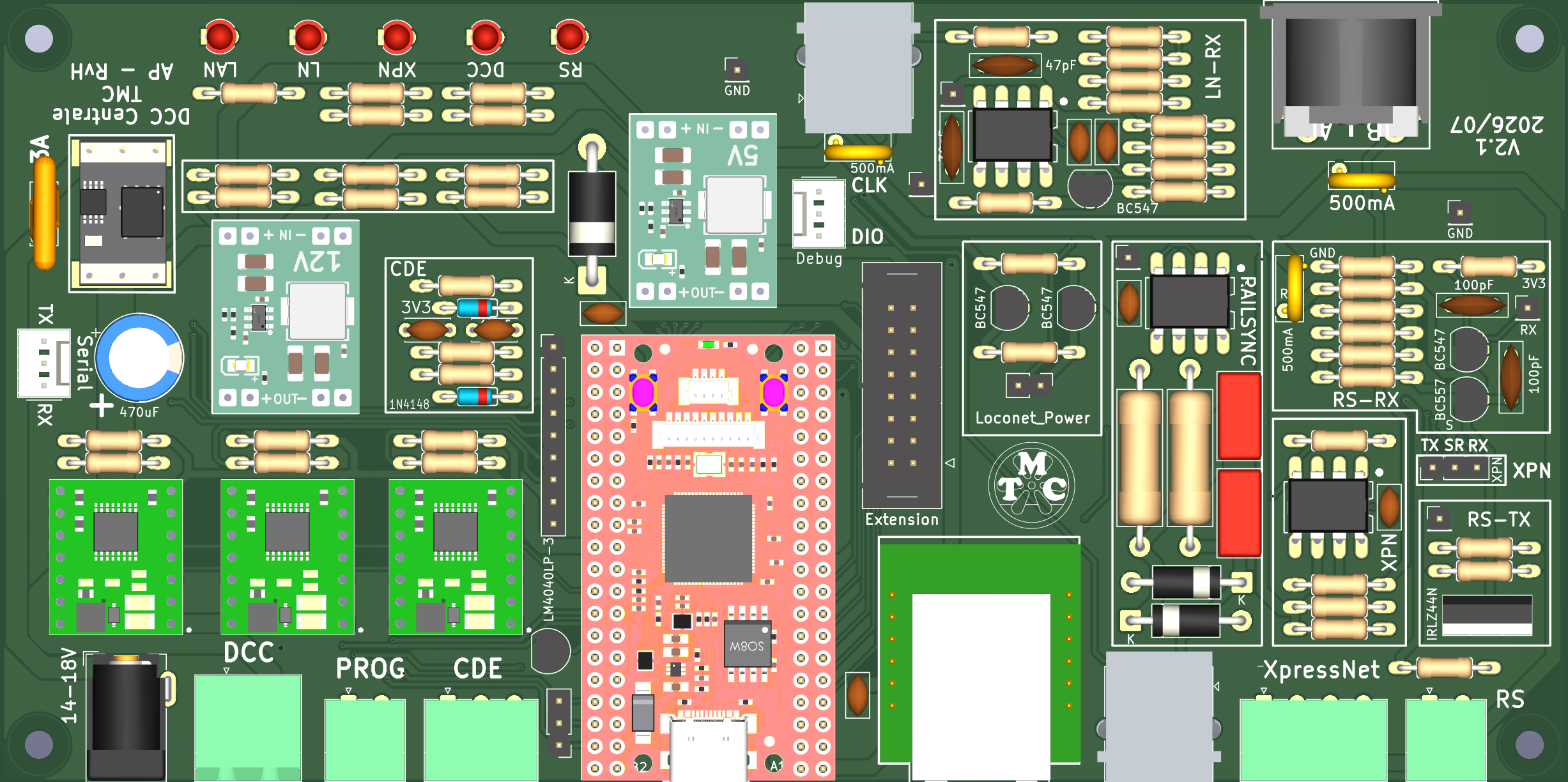1568x782 pixels.
Task: Select the white Debug connector
Action: coord(819,214)
